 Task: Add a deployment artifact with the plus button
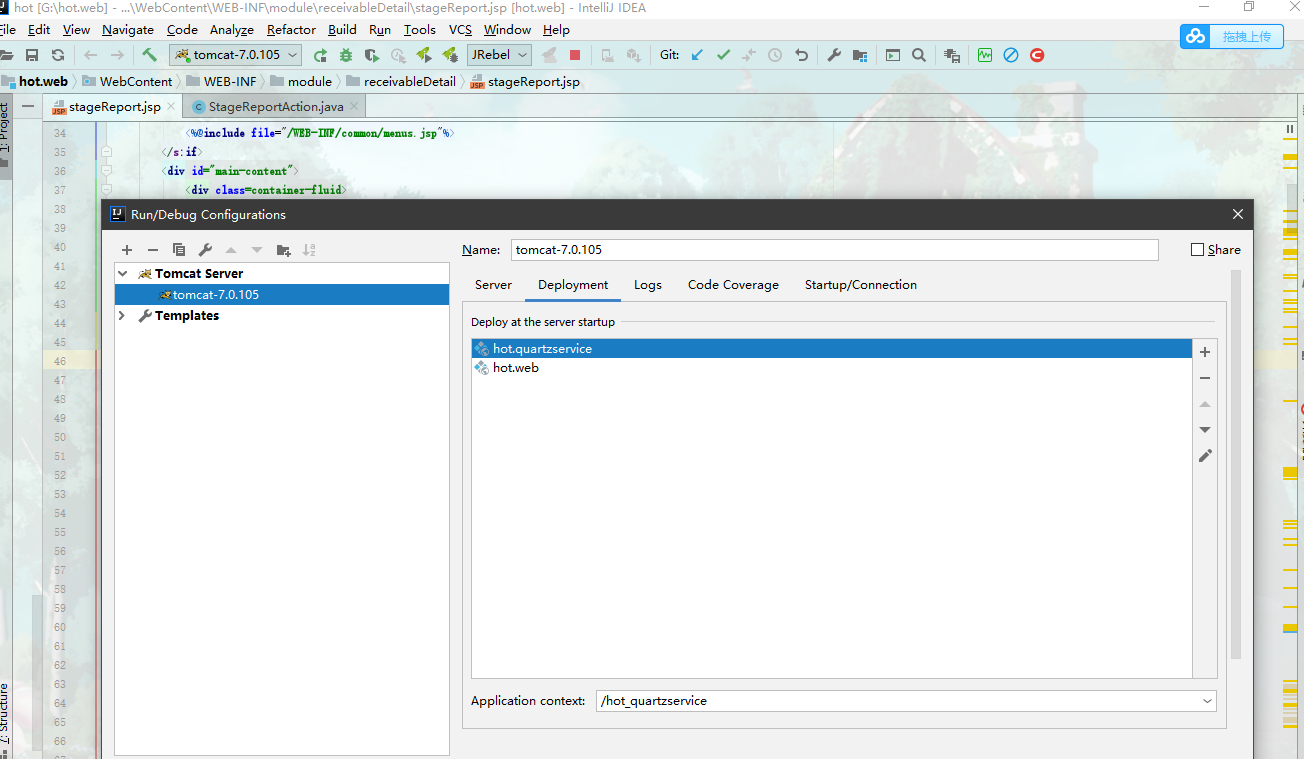(x=1205, y=352)
